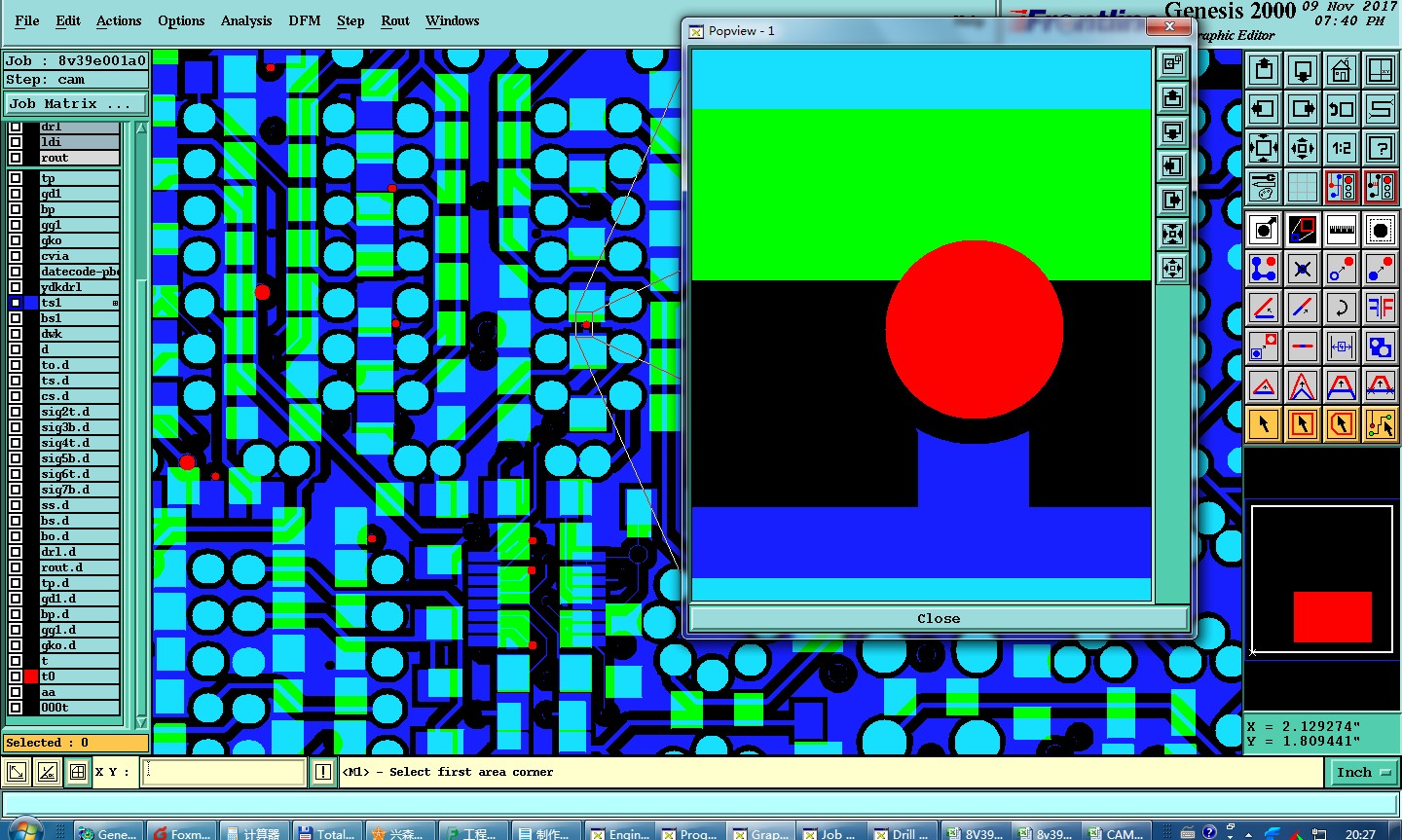Open the DFM menu
1402x840 pixels.
point(305,20)
